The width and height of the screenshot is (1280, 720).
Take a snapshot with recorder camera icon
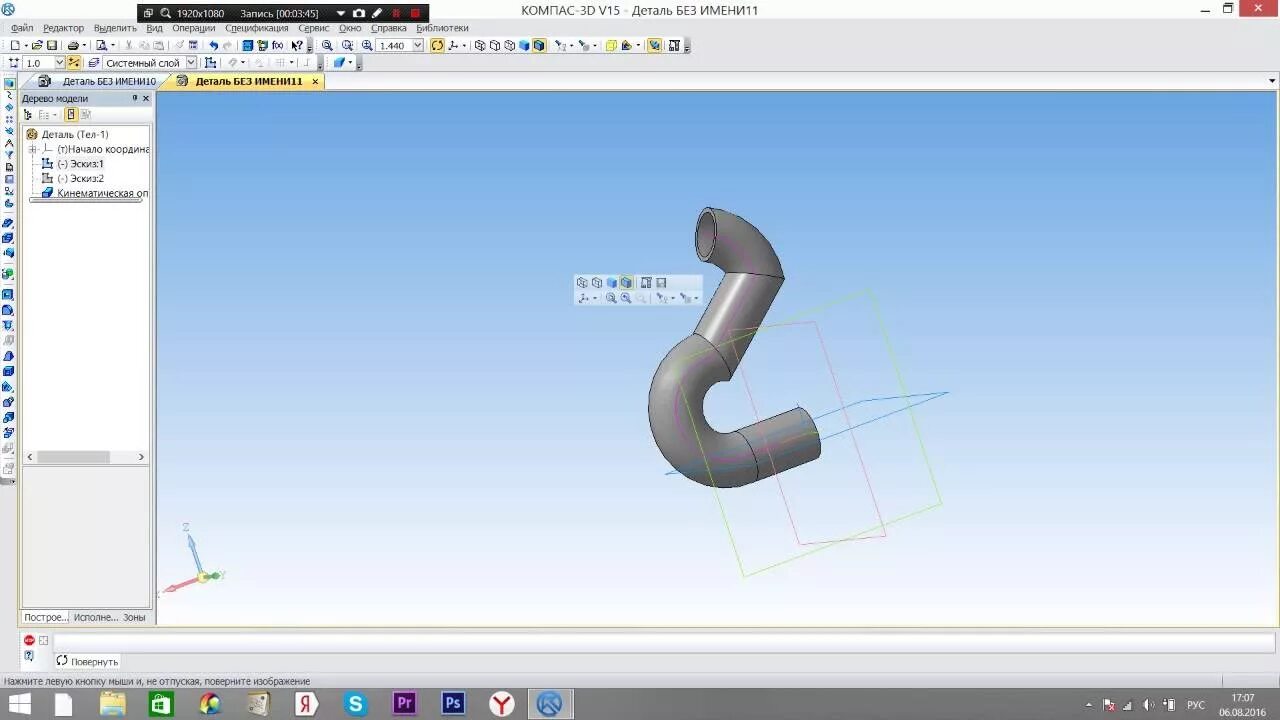(x=359, y=13)
